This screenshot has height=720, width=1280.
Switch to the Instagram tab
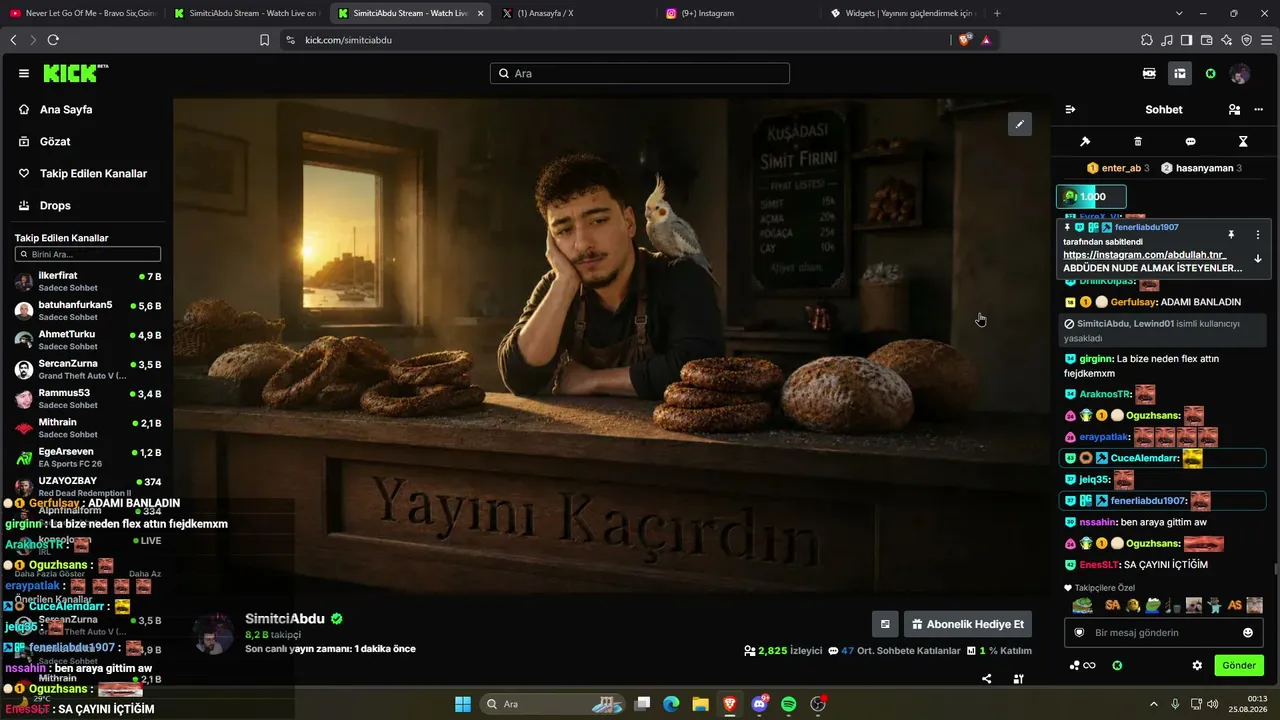pyautogui.click(x=738, y=13)
